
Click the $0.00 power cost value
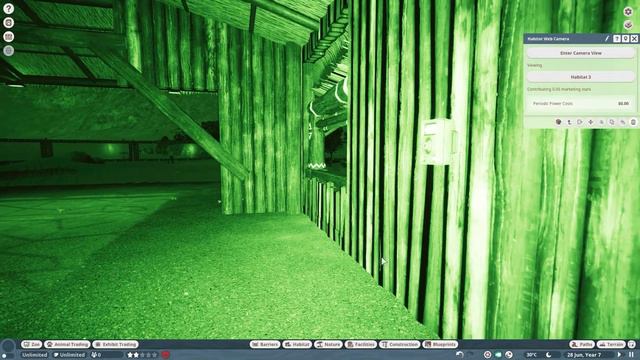pos(623,104)
